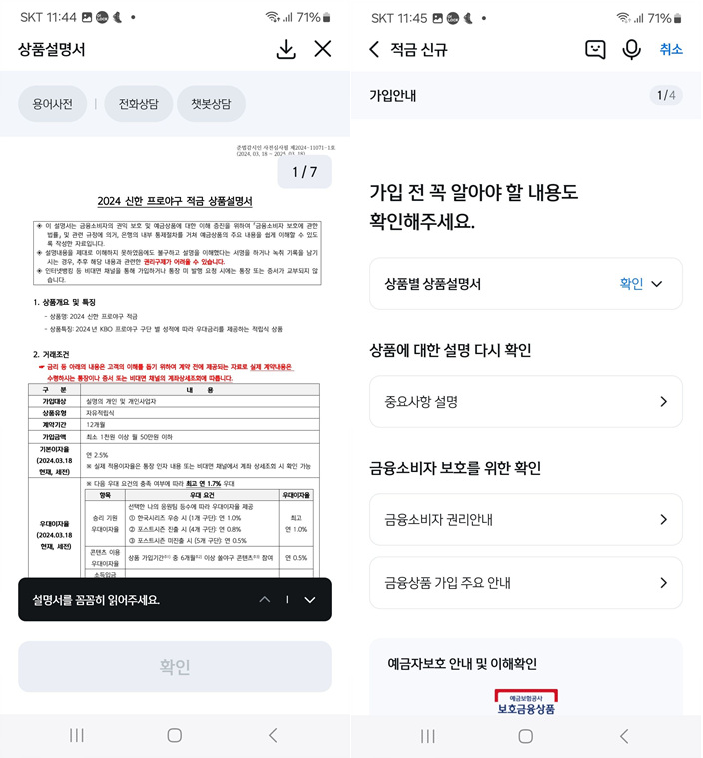Image resolution: width=703 pixels, height=758 pixels.
Task: Open the 챗봇상담 chatbot chip
Action: (x=211, y=104)
